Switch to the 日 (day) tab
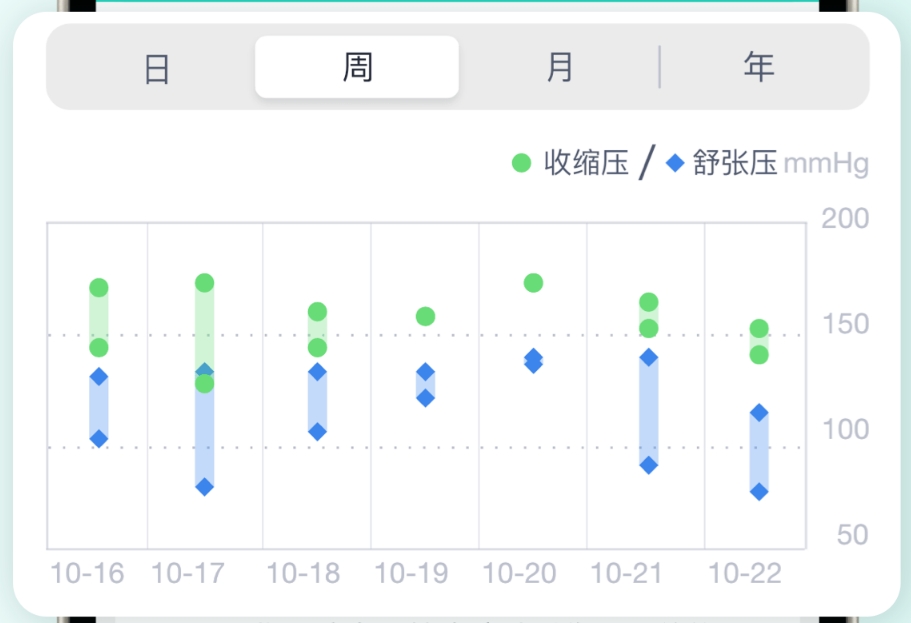This screenshot has width=911, height=623. tap(156, 68)
